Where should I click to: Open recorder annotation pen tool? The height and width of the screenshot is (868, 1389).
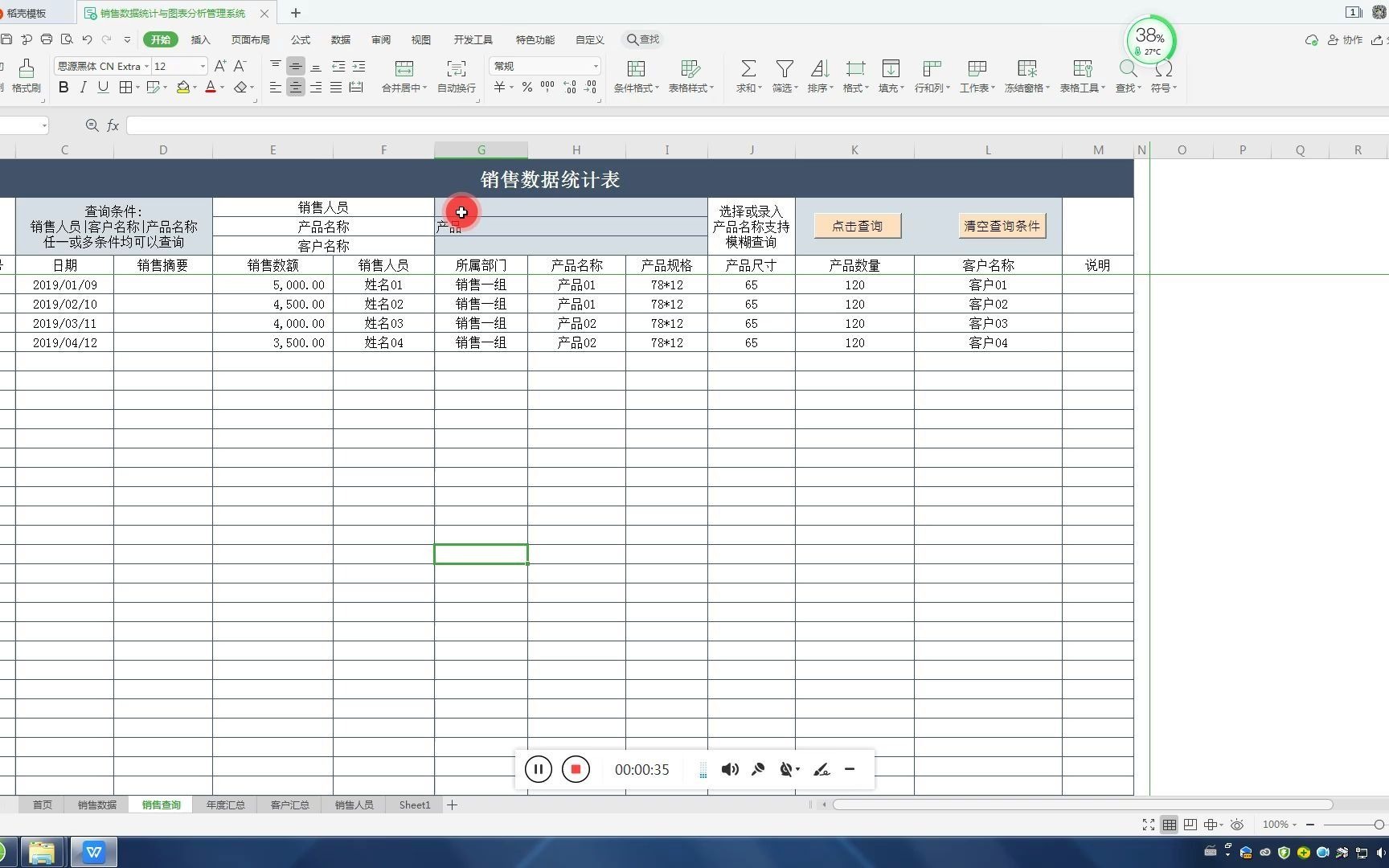click(x=822, y=769)
